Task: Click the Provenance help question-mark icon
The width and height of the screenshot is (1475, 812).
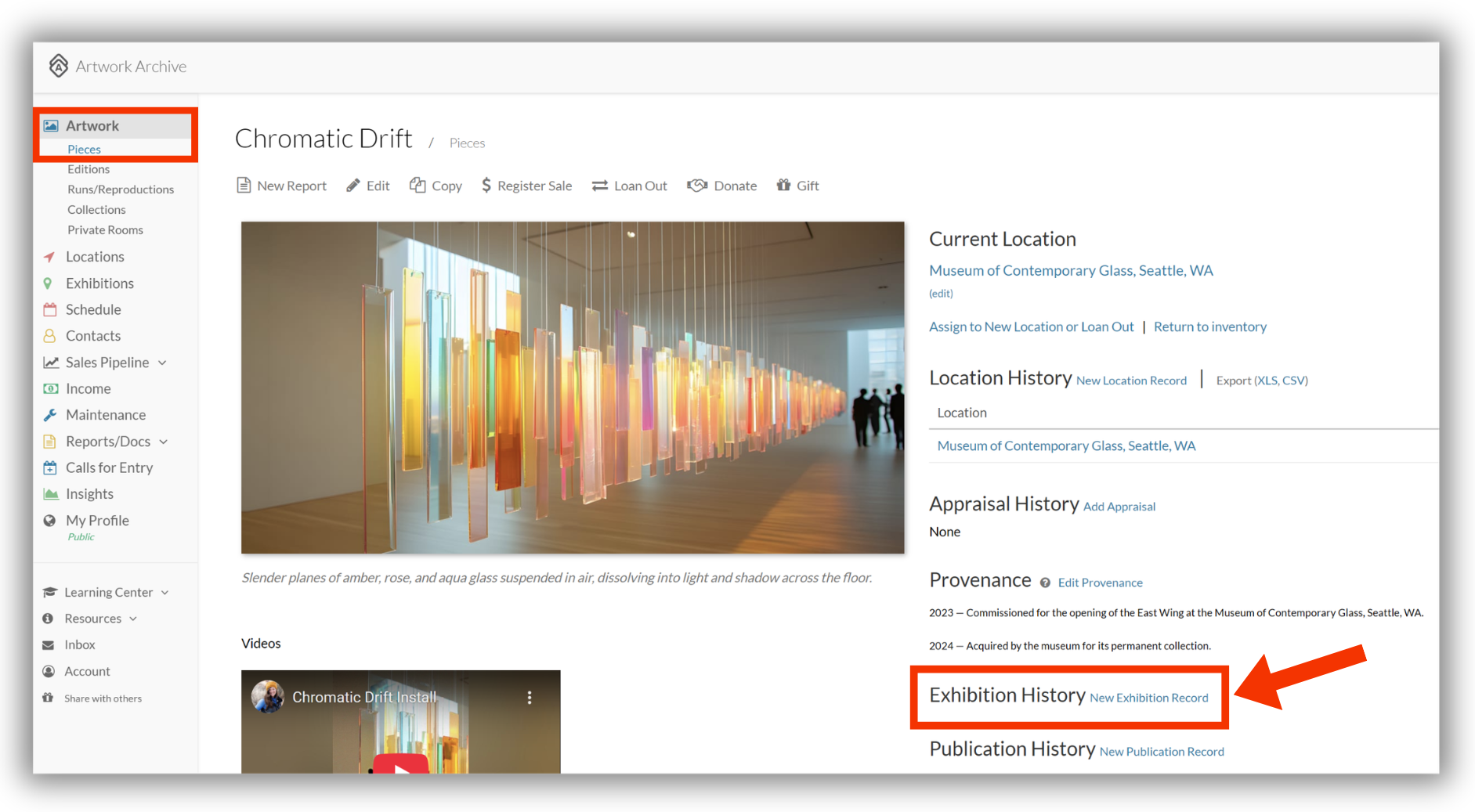Action: coord(1045,583)
